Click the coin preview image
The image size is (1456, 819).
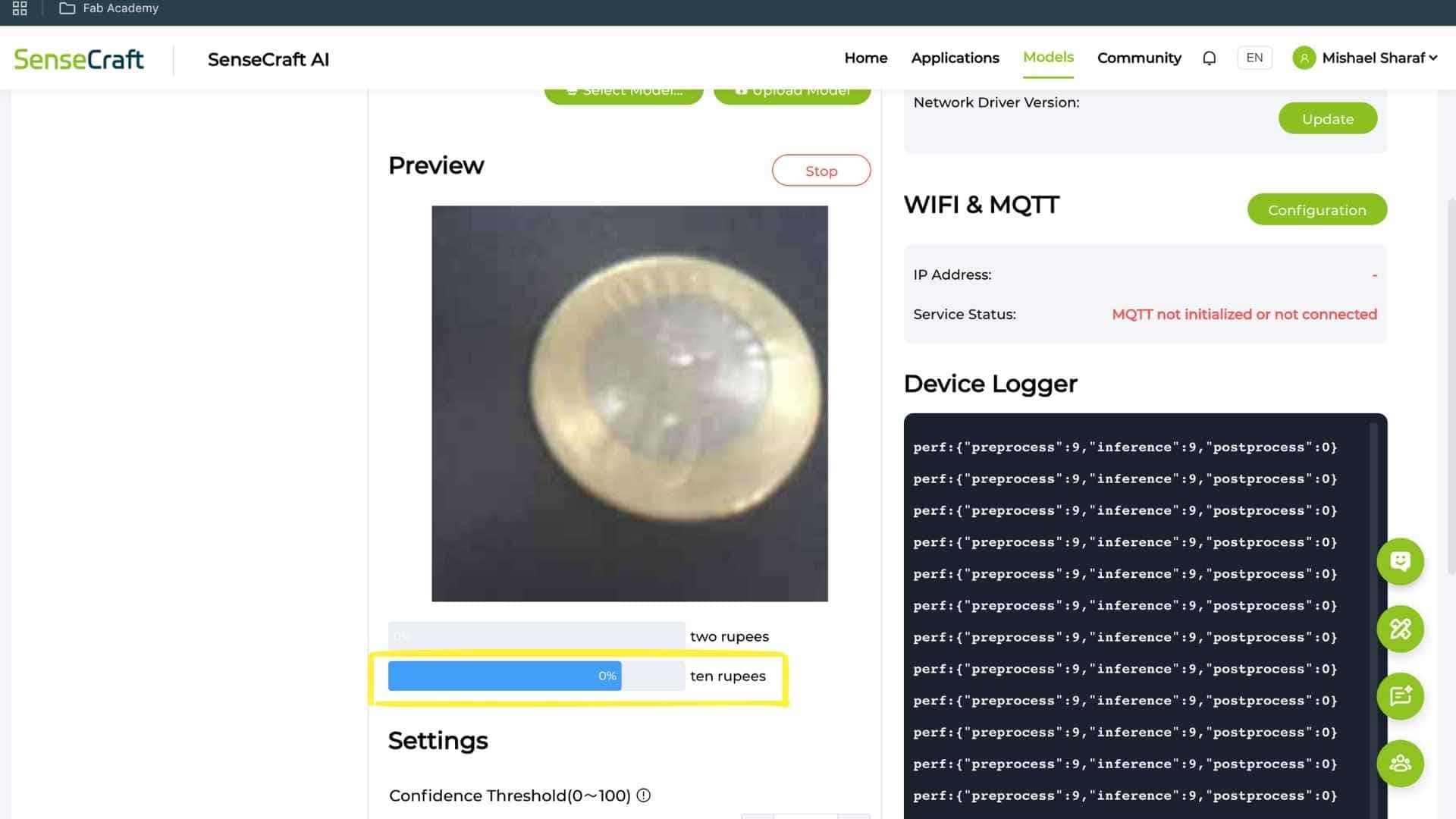click(x=629, y=403)
